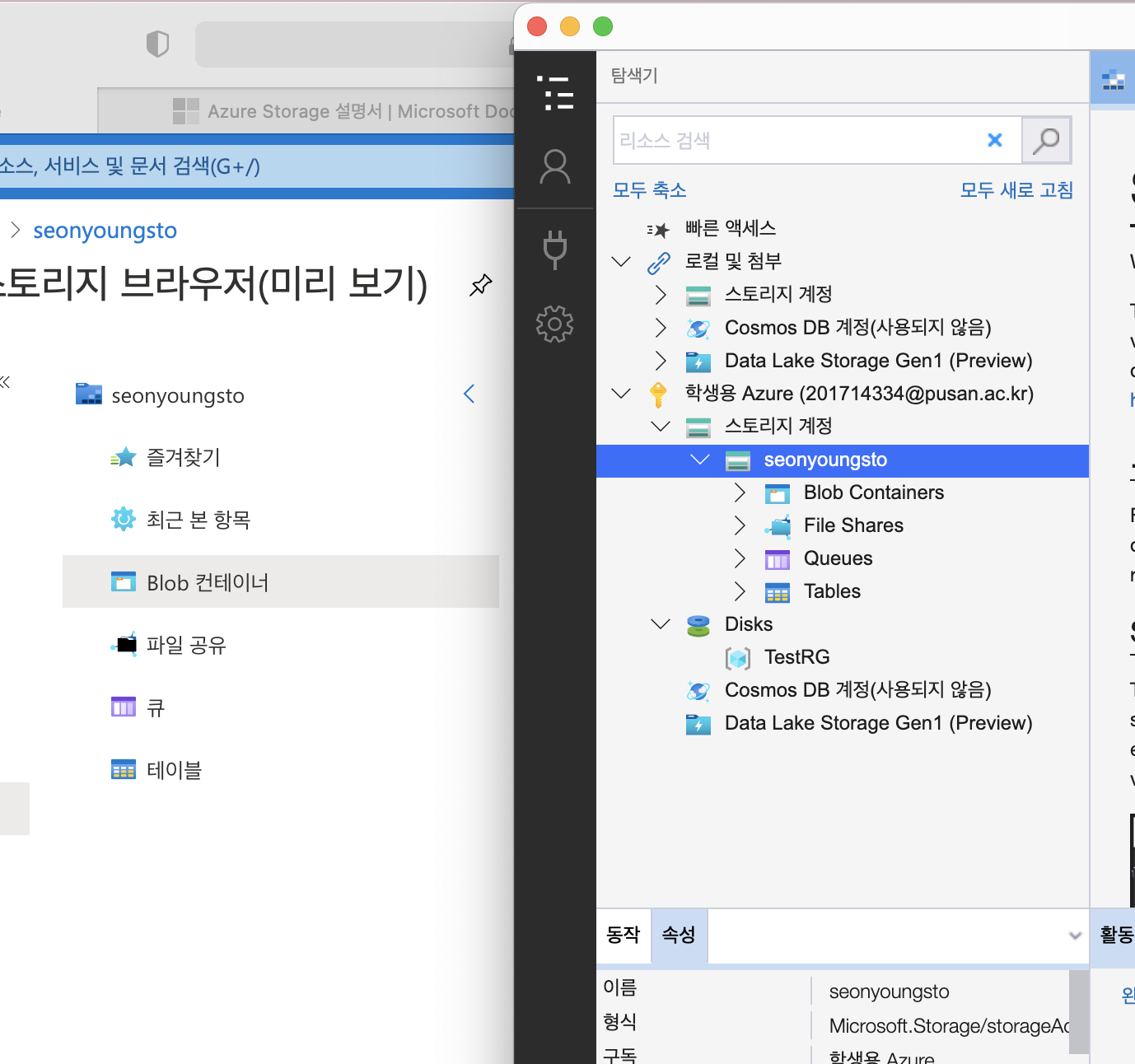Click the magnifier search button
Screen dimensions: 1135x1064
pyautogui.click(x=1046, y=140)
